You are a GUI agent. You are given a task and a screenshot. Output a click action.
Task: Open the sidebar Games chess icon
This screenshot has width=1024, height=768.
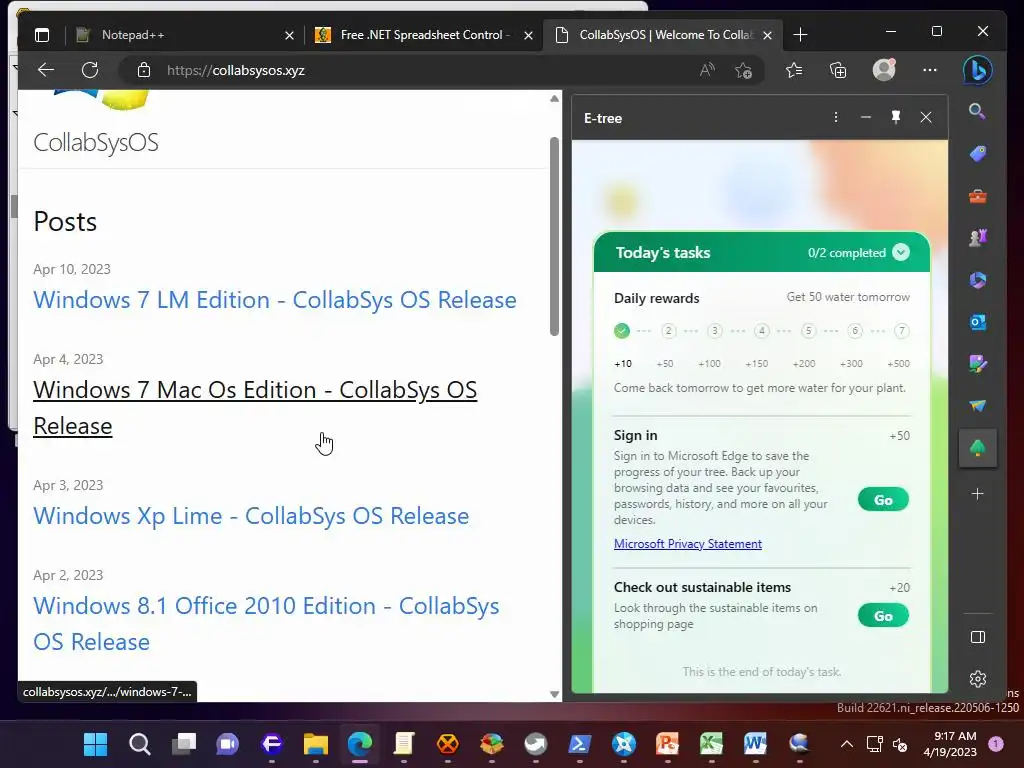coord(978,238)
